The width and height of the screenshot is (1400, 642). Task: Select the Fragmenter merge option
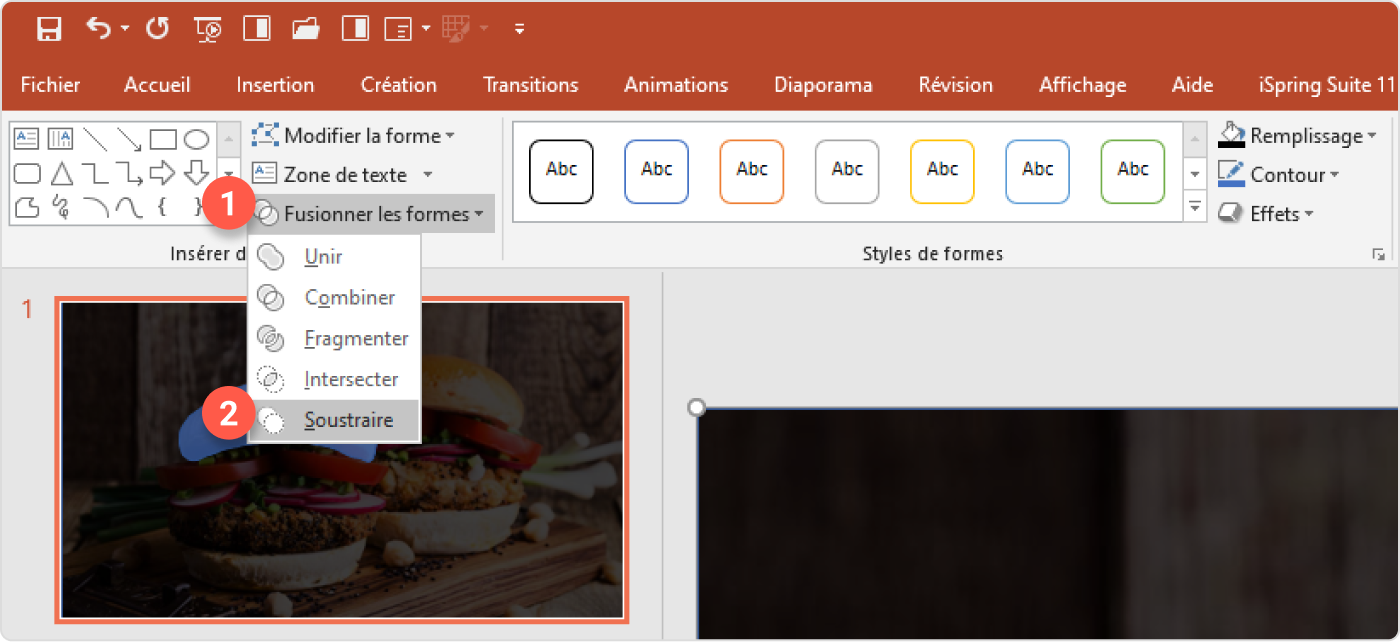click(356, 339)
